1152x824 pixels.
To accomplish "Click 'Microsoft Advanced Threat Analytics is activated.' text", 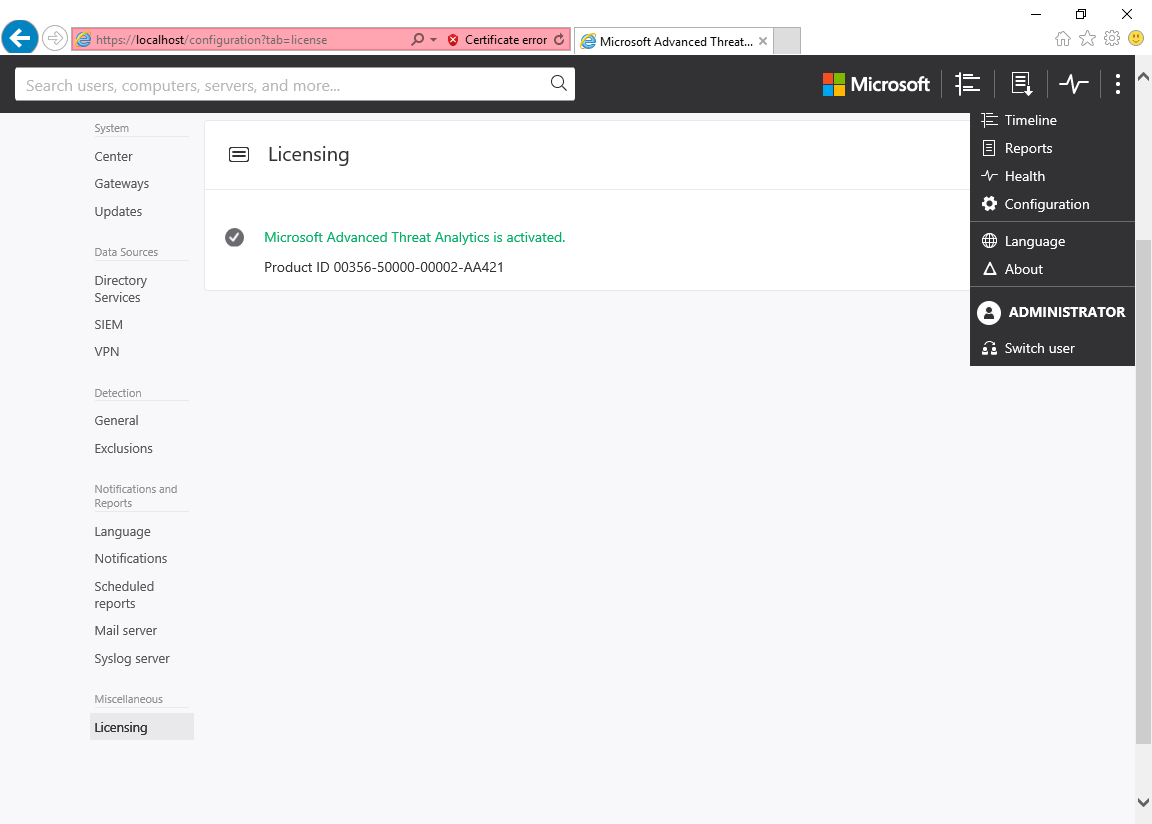I will point(414,237).
